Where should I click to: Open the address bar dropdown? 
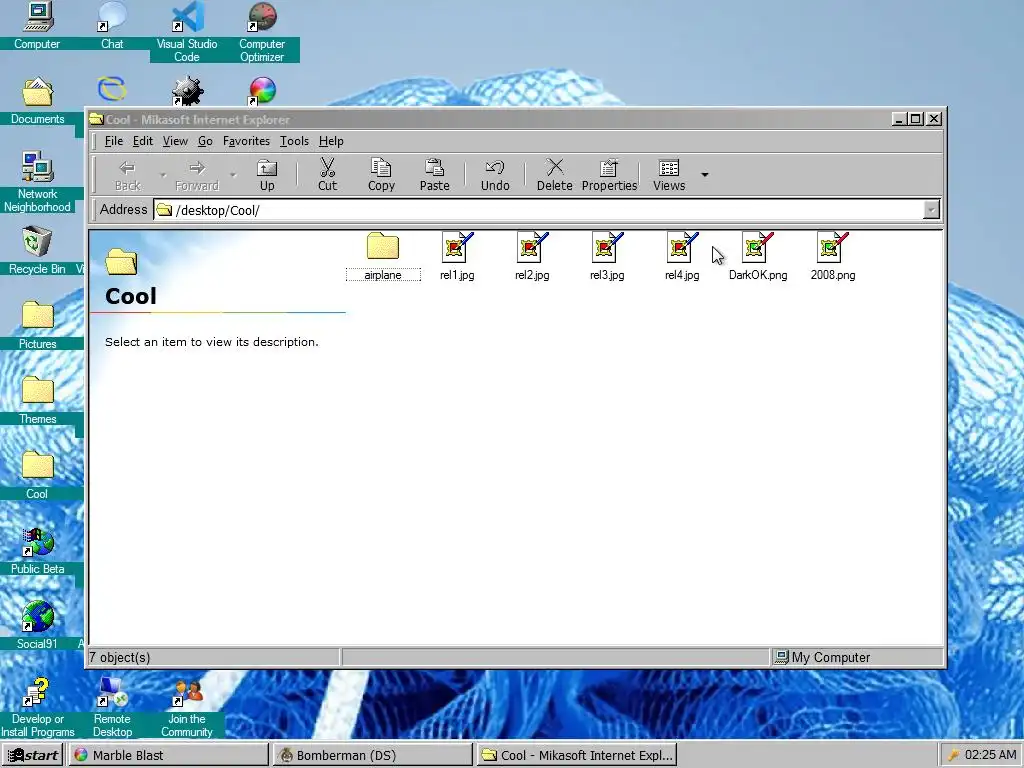pos(931,210)
